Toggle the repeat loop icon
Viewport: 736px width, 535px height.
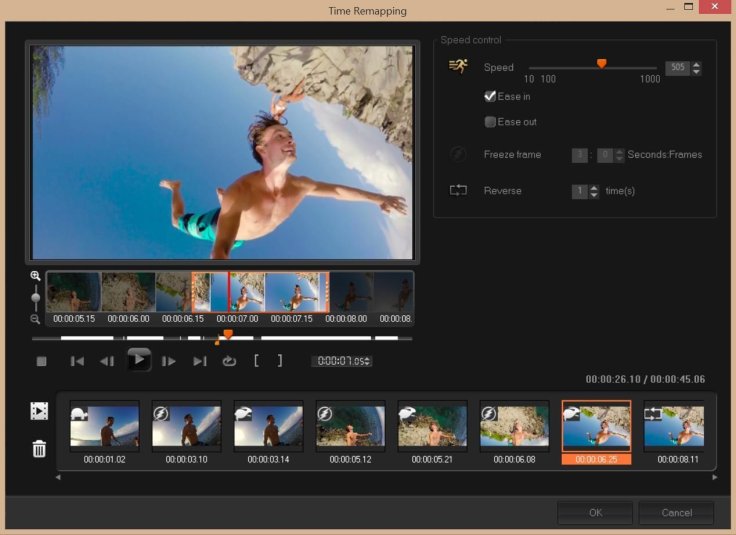(229, 361)
